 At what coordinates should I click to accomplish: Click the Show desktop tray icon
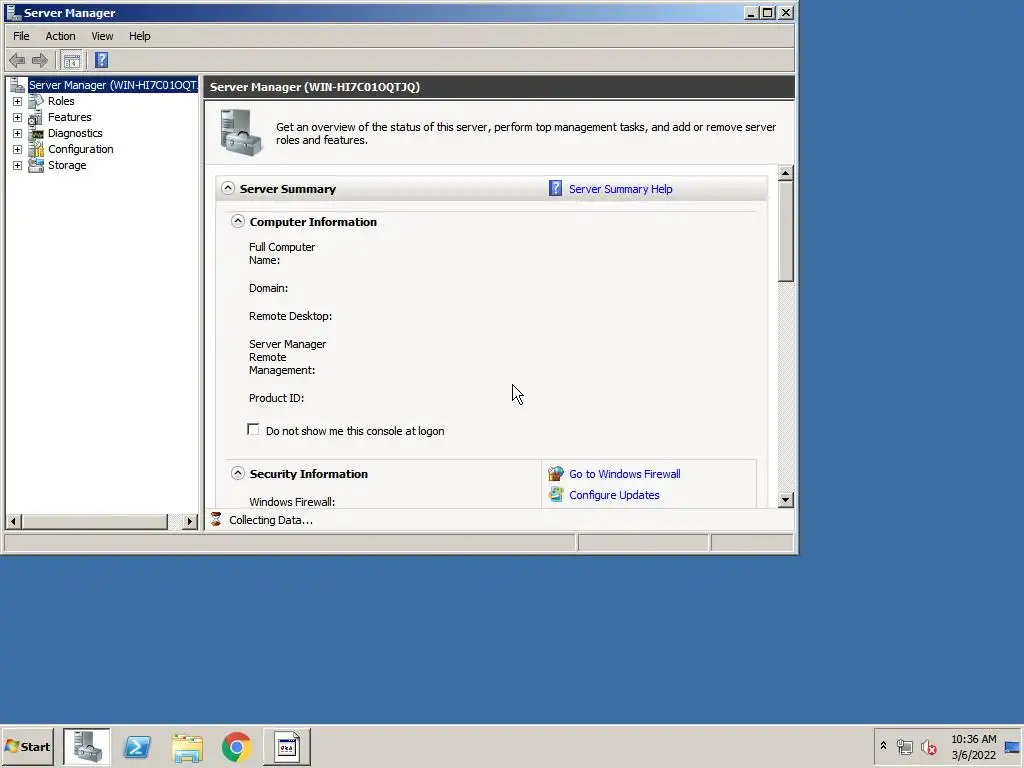[x=1012, y=746]
